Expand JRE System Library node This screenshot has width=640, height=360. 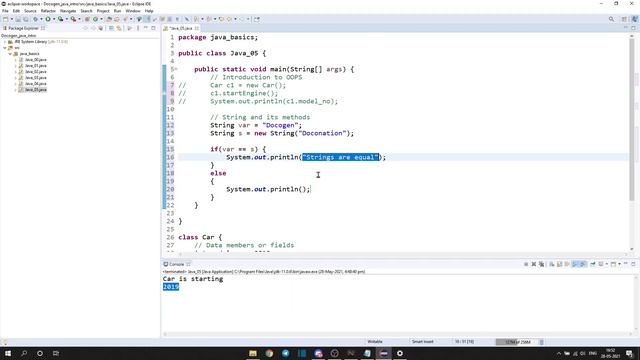click(x=5, y=42)
